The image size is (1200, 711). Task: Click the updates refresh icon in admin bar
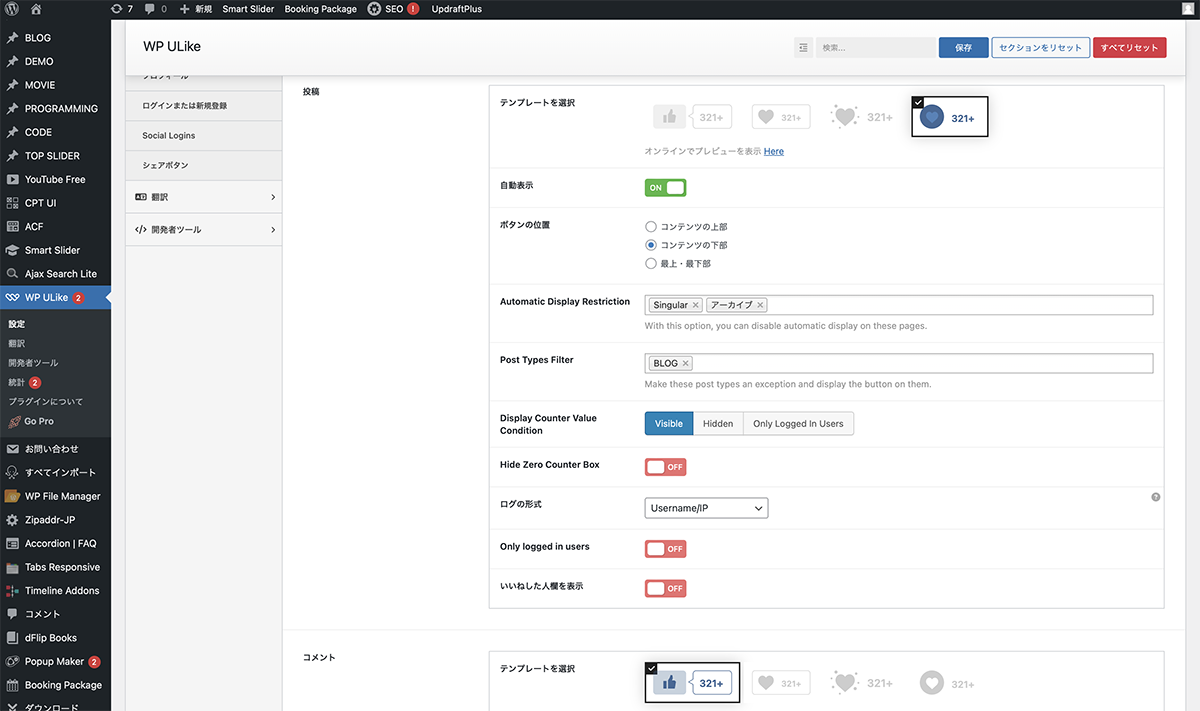[118, 9]
